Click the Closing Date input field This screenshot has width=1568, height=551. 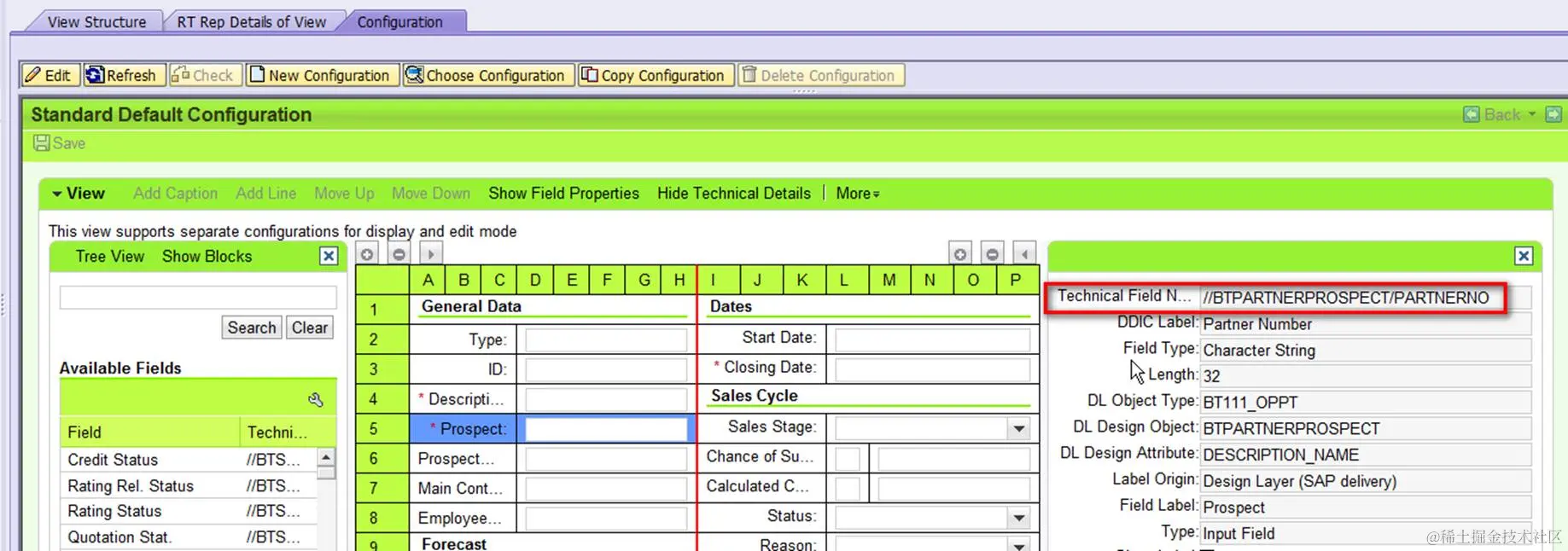tap(932, 369)
